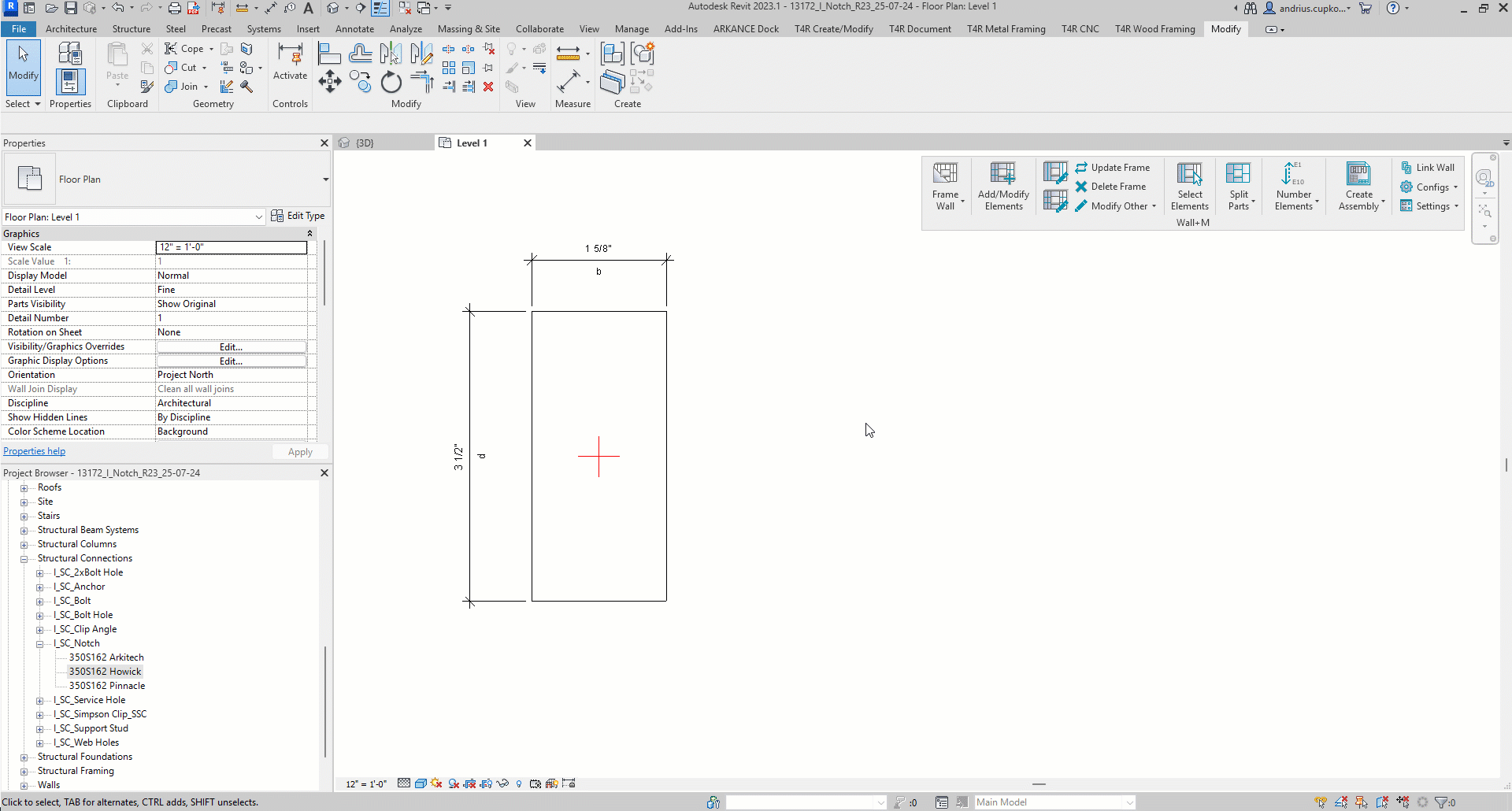Expand the Structural Framing tree node

point(24,772)
